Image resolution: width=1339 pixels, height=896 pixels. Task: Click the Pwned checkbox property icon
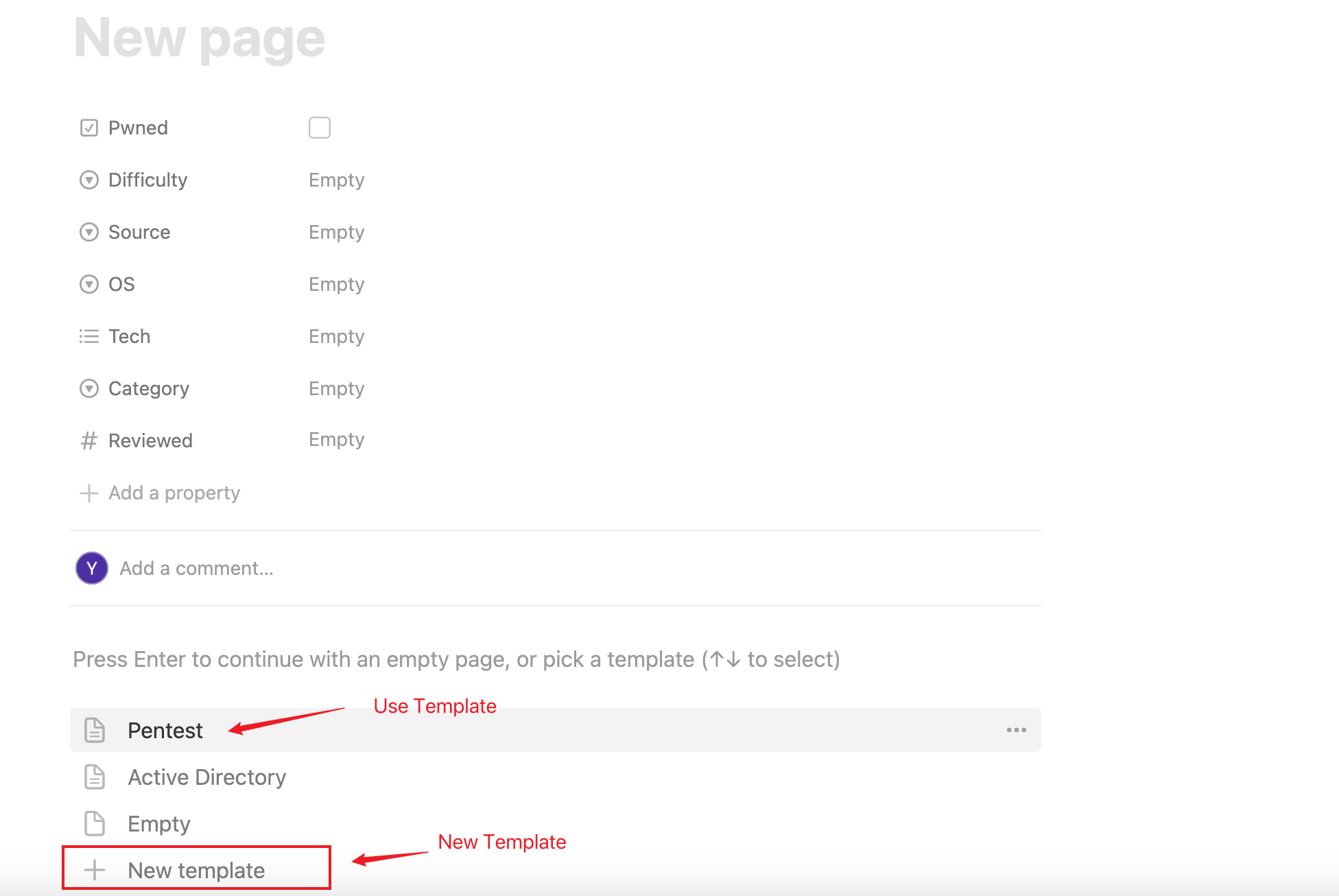pos(89,128)
